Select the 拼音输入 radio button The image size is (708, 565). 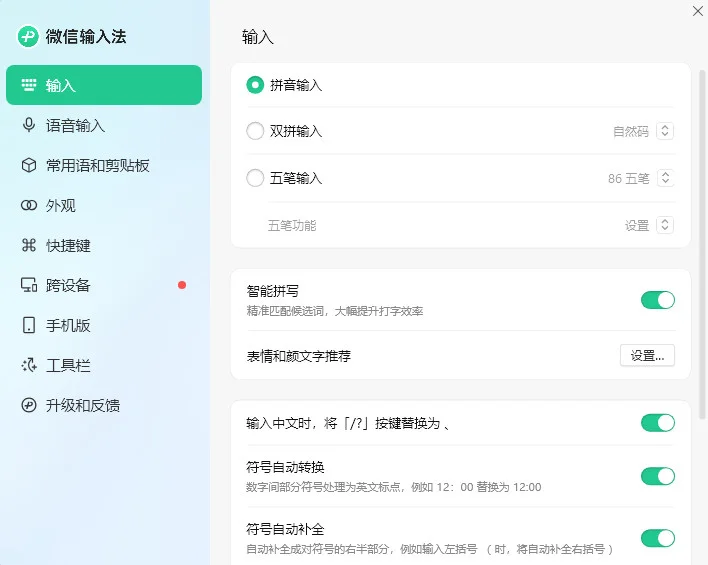point(255,85)
